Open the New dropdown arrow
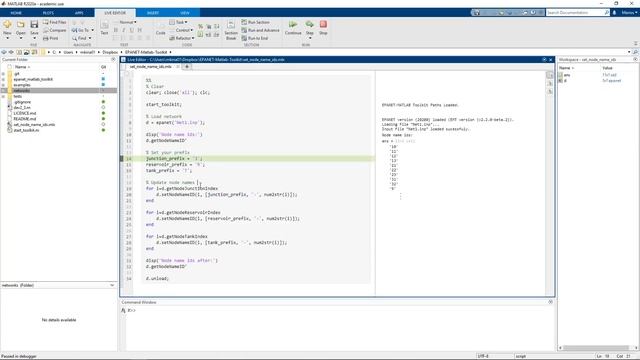Viewport: 640px width, 360px height. click(x=7, y=38)
